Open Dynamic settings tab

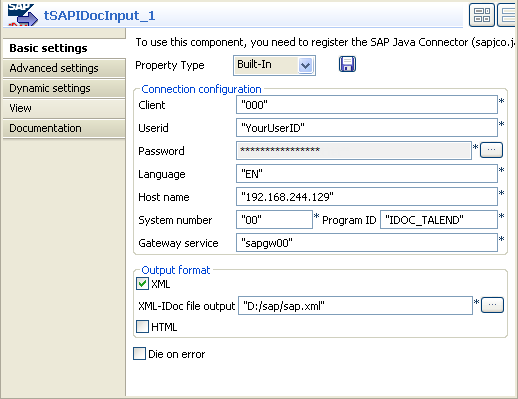click(64, 88)
